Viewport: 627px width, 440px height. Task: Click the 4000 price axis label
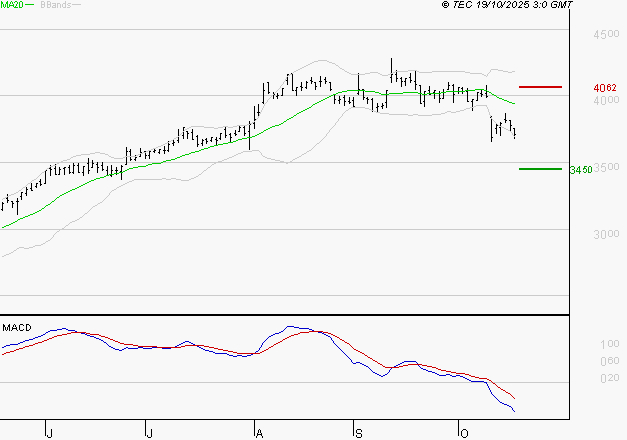[606, 100]
